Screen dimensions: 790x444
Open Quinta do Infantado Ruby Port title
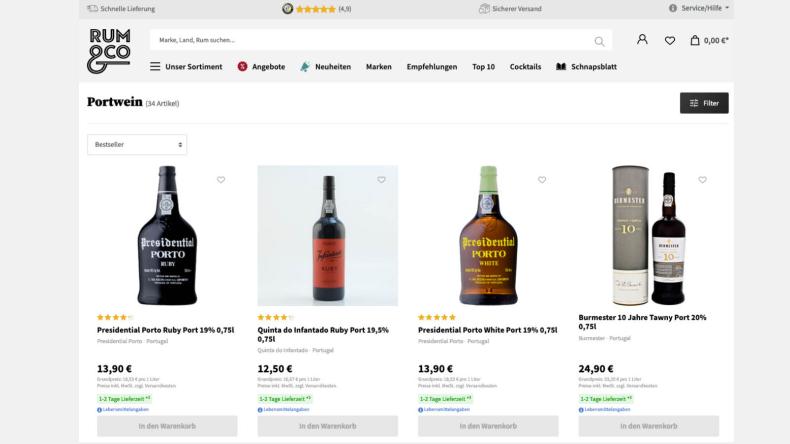coord(323,335)
